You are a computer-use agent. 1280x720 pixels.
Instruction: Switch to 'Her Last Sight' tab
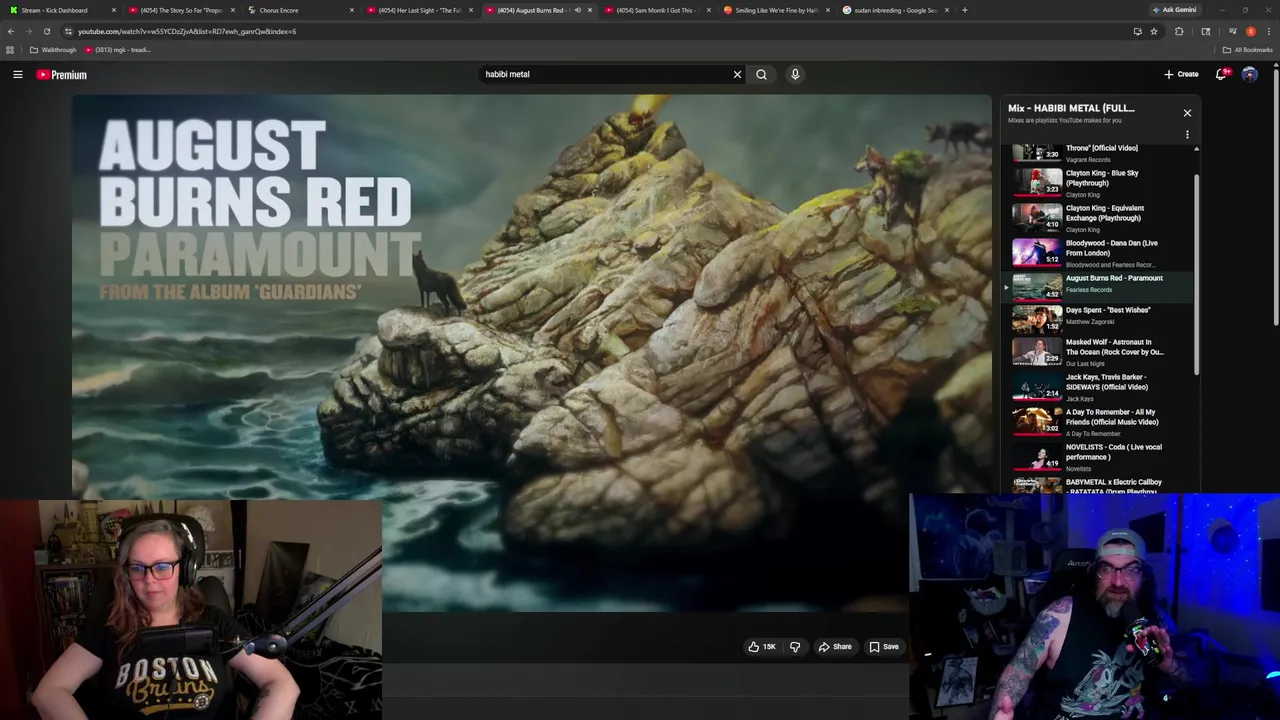pos(419,10)
